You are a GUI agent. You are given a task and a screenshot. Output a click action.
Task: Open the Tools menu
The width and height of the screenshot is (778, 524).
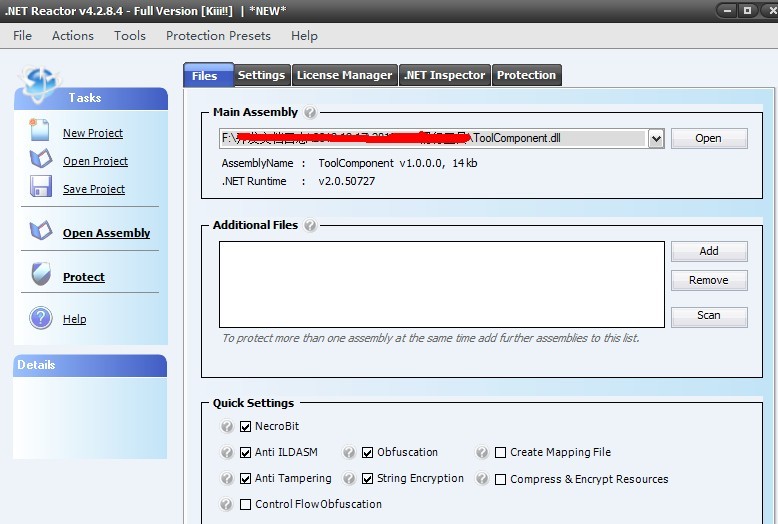pos(130,36)
